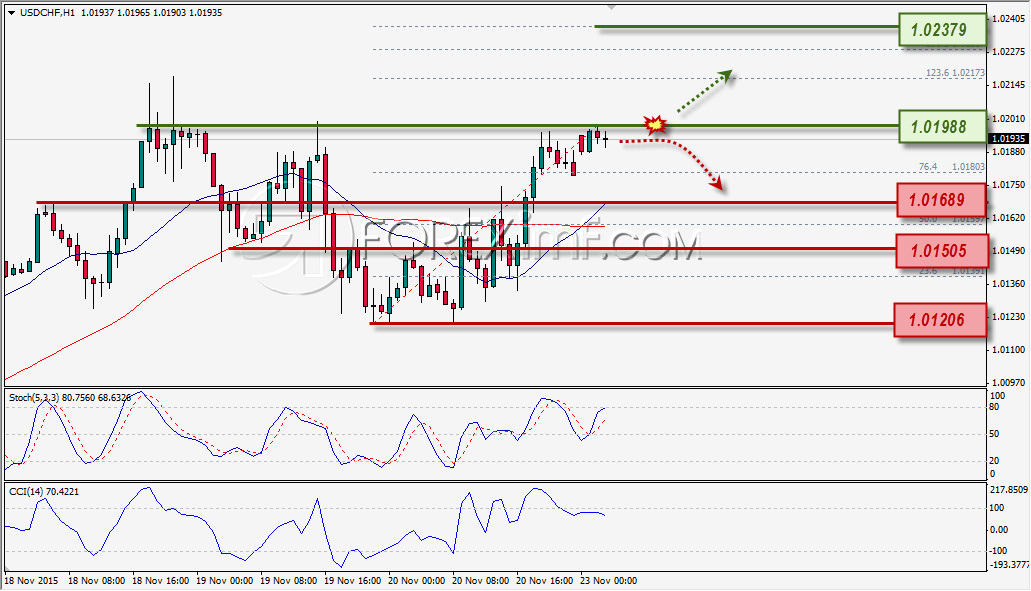This screenshot has width=1031, height=591.
Task: Click price scale value 1.01230
Action: (1009, 317)
